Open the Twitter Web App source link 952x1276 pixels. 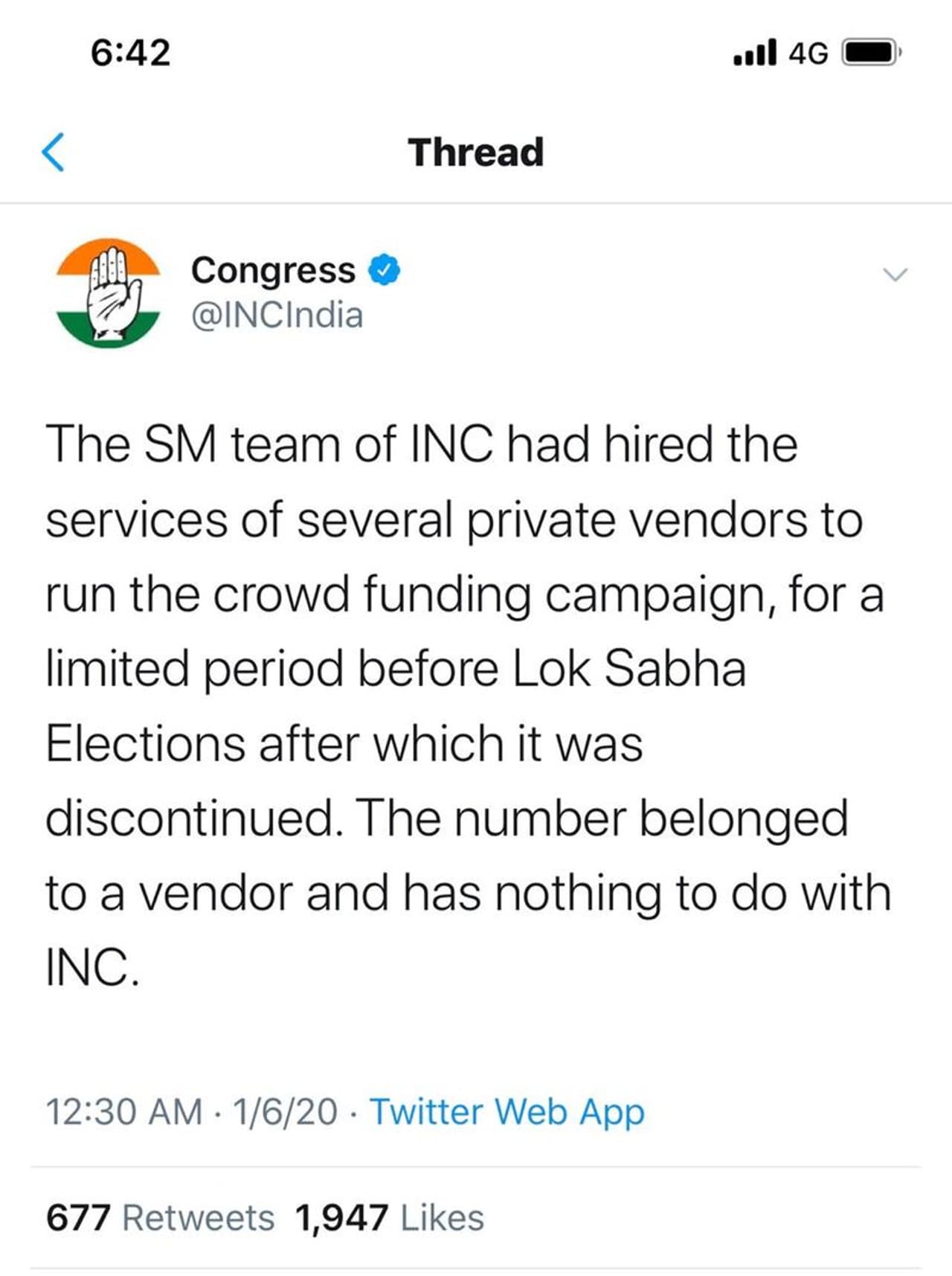click(x=507, y=1112)
